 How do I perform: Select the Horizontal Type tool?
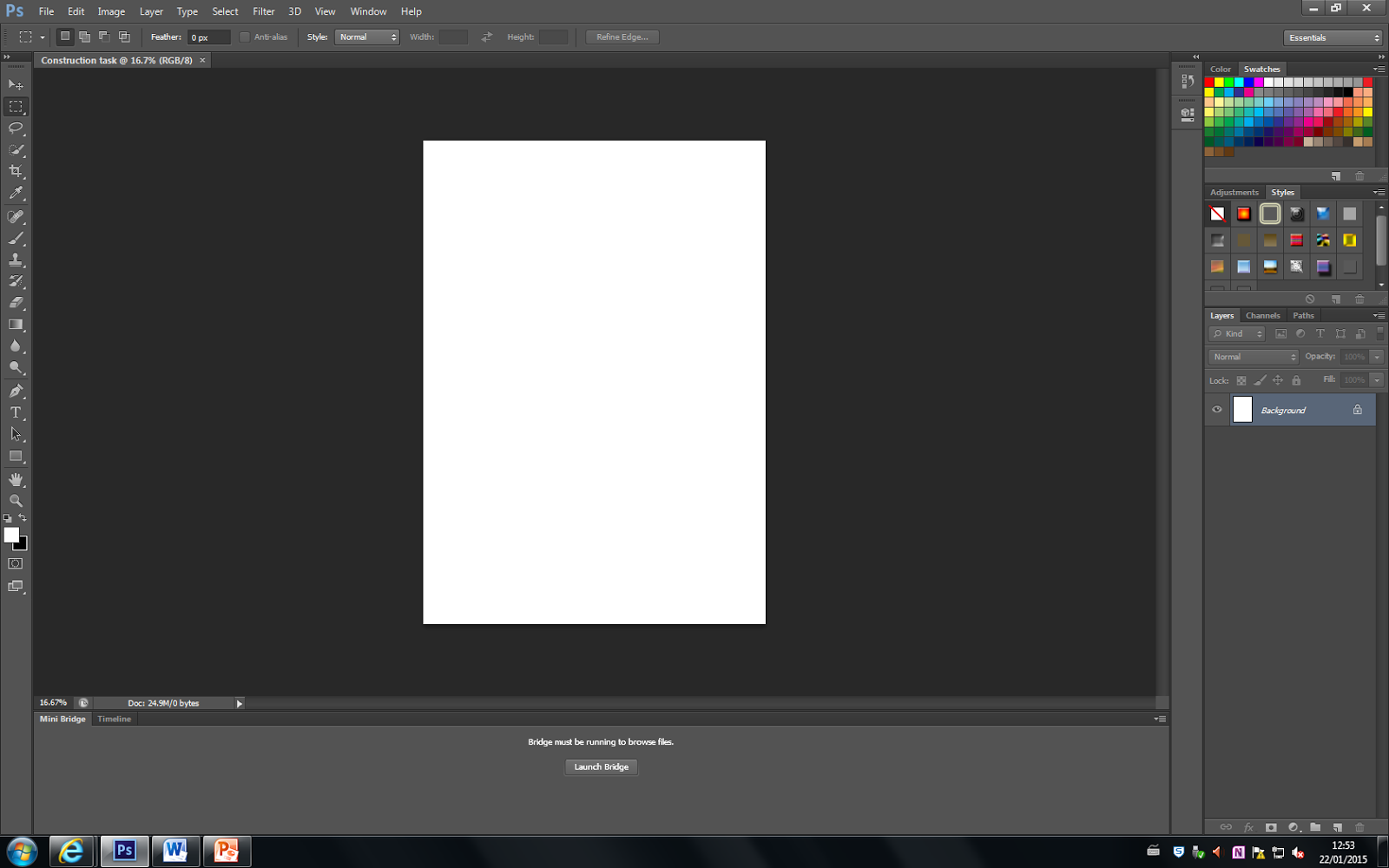coord(16,413)
